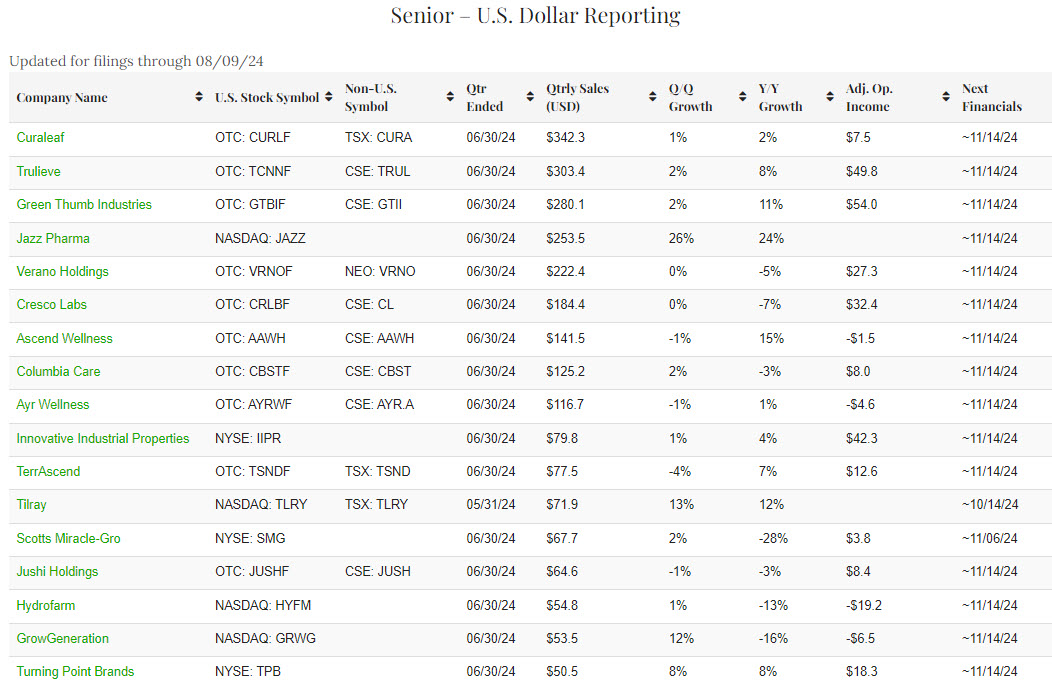Open the Curaleaf company link

[40, 137]
